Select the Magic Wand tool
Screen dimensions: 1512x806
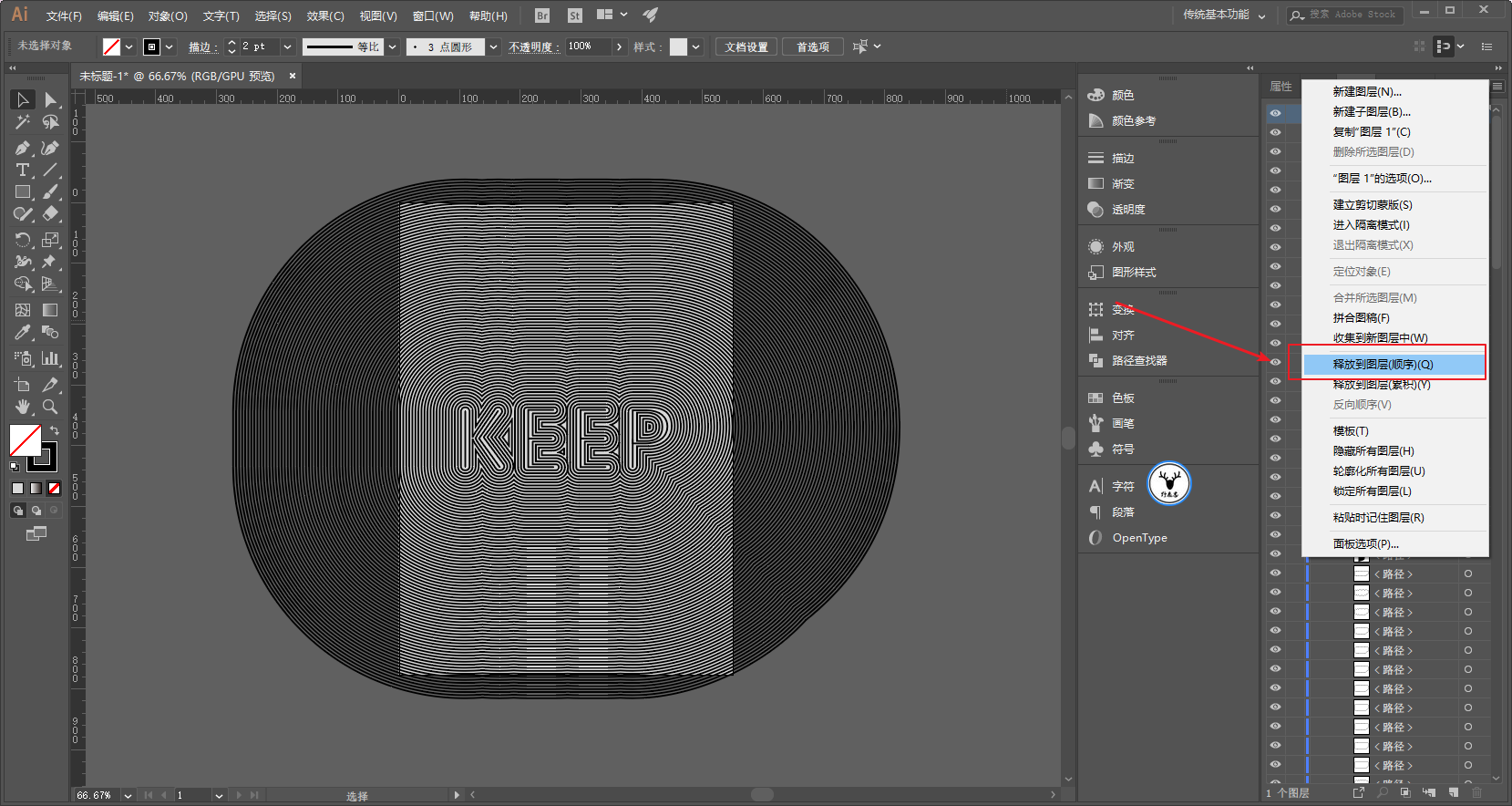[x=23, y=122]
